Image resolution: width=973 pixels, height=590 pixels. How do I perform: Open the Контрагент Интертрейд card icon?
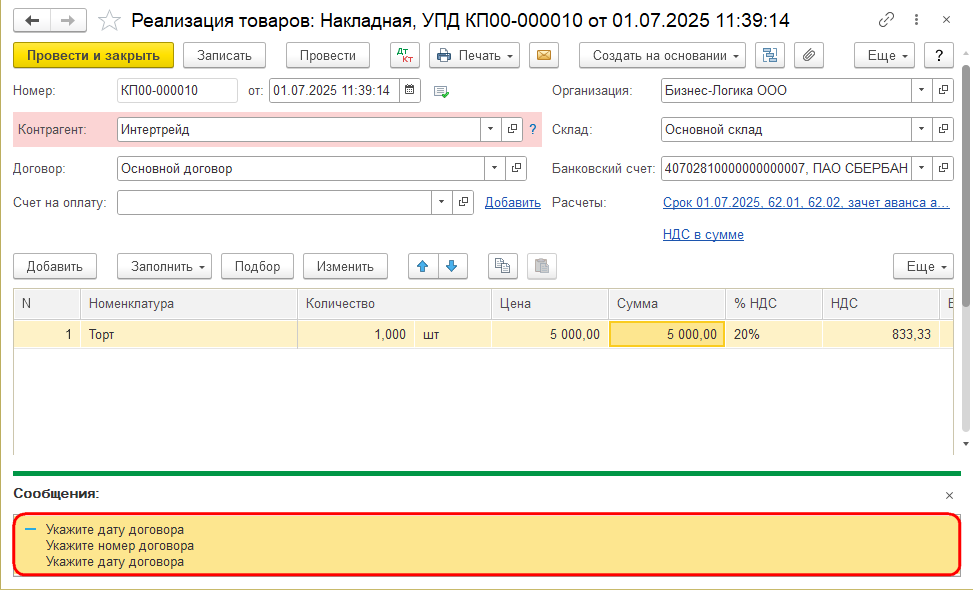click(x=512, y=129)
